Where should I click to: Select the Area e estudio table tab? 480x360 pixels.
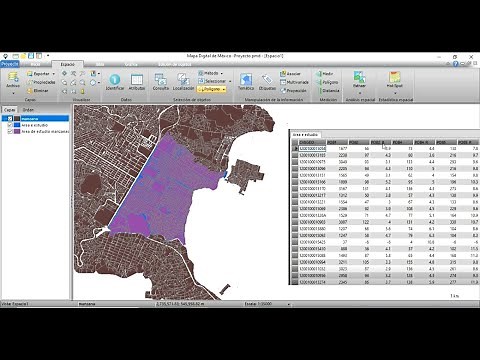pos(305,135)
